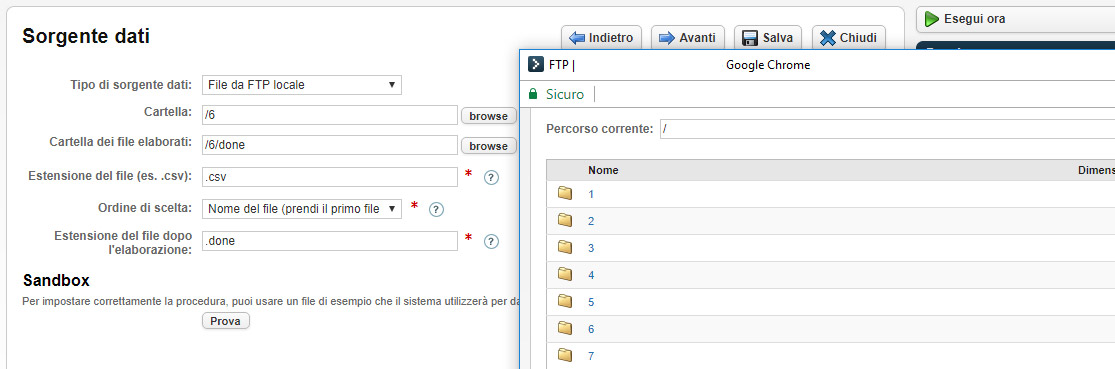Browse for the Cartella dei file elaborati
Screen dimensions: 1115x369
pos(489,146)
